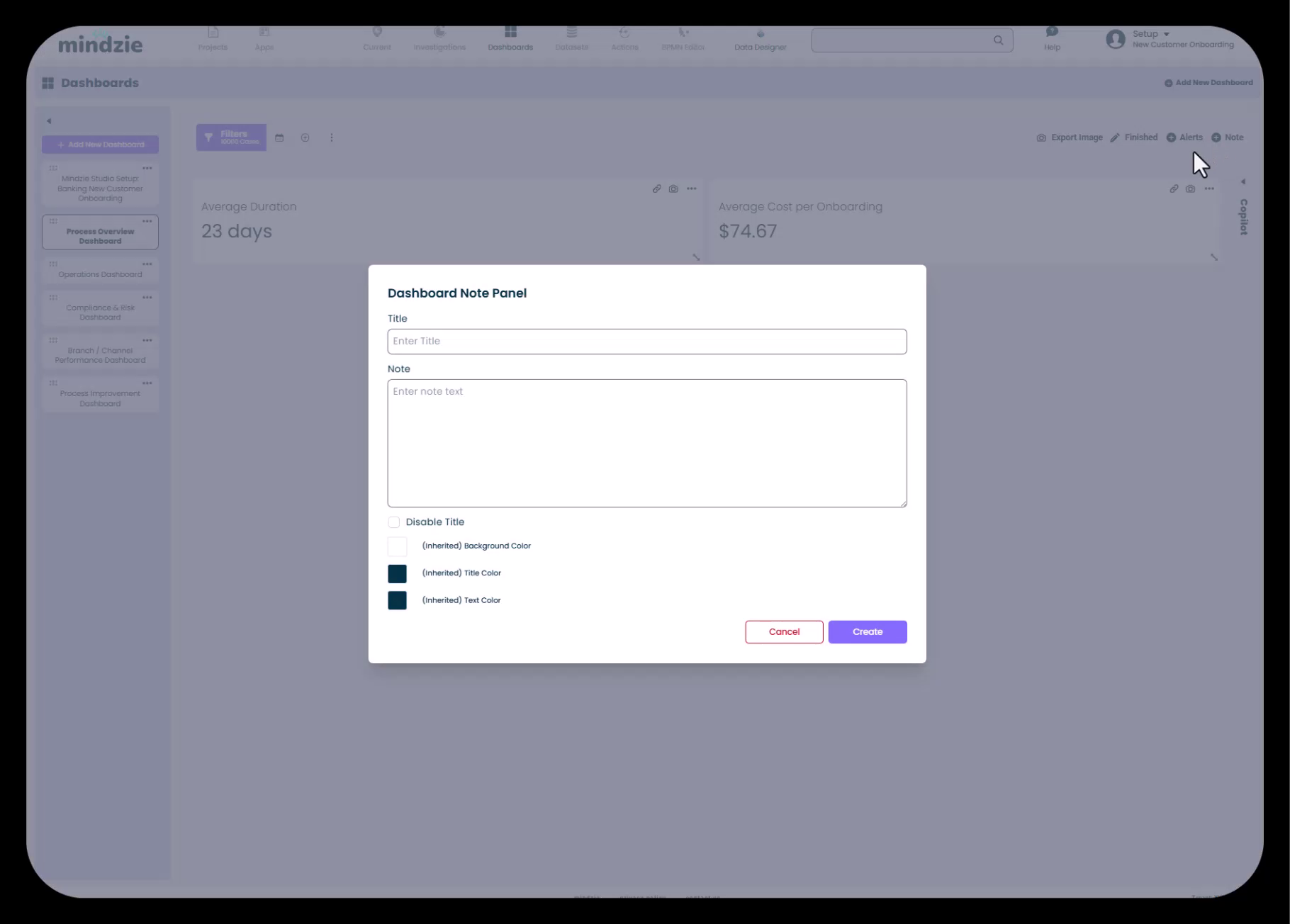
Task: Open the Data Designer icon
Action: [760, 34]
